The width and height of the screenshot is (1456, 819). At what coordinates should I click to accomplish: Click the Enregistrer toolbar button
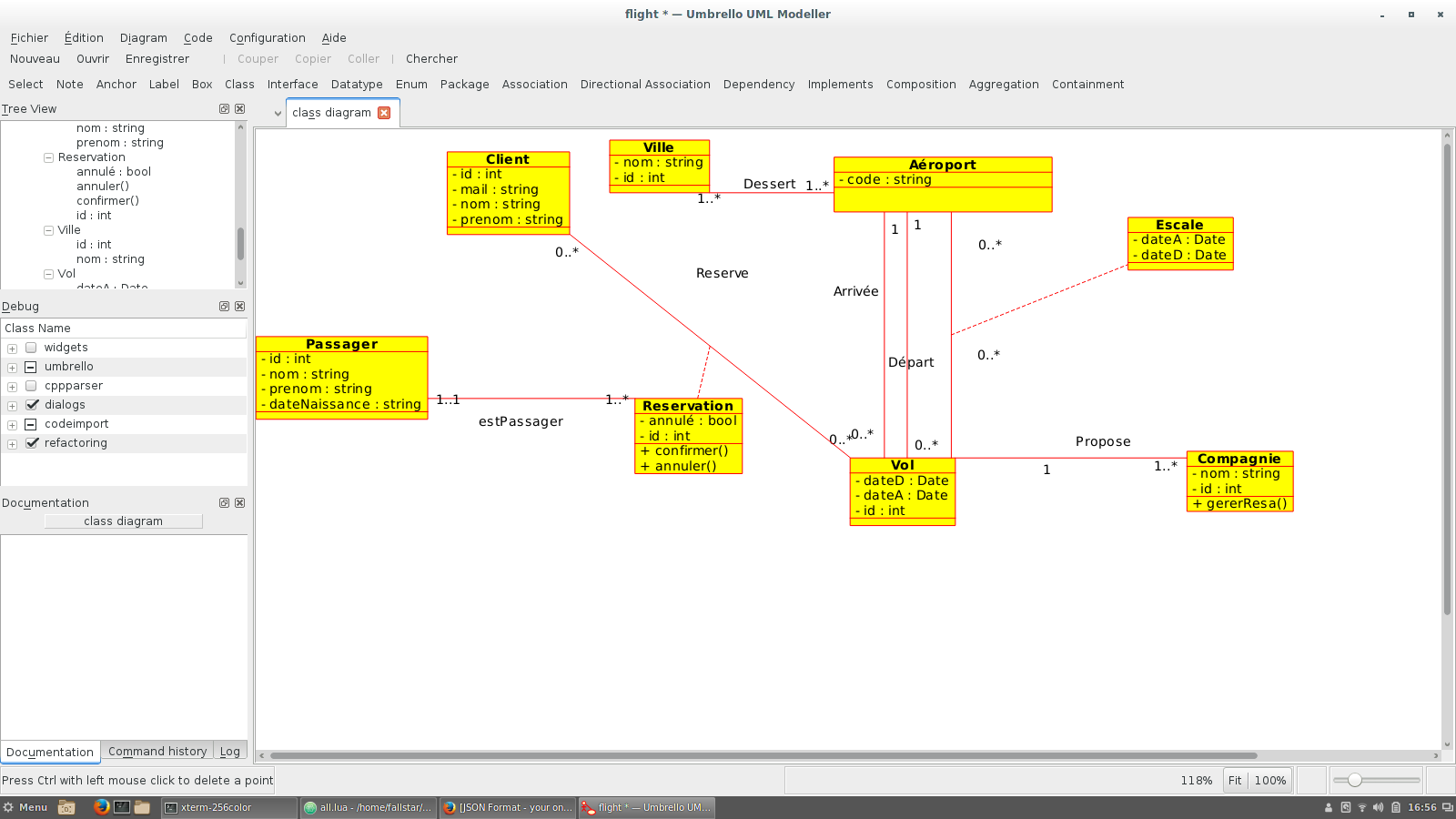pyautogui.click(x=157, y=59)
